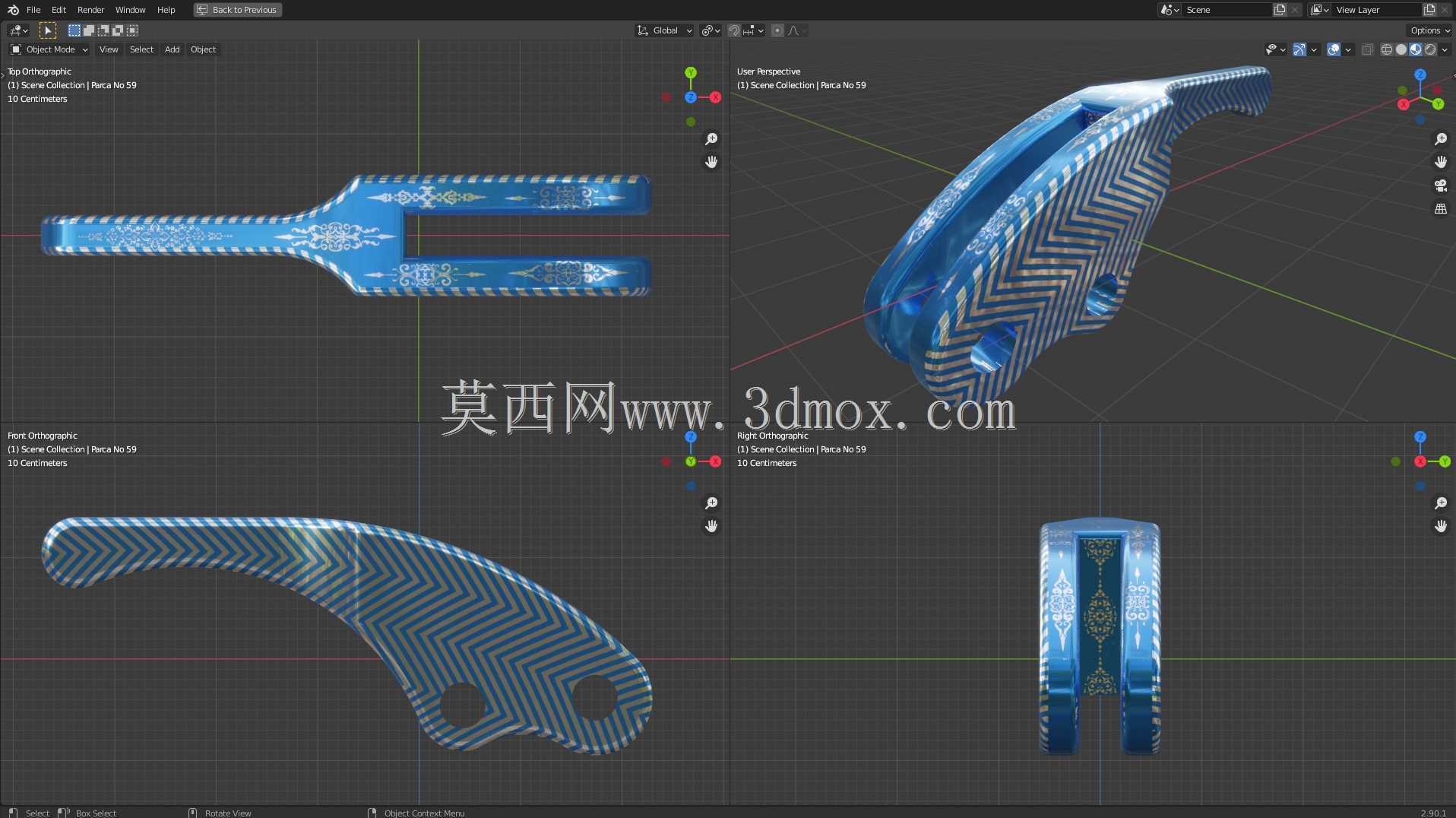The width and height of the screenshot is (1456, 818).
Task: Choose the Set New Selection mode icon
Action: [74, 30]
